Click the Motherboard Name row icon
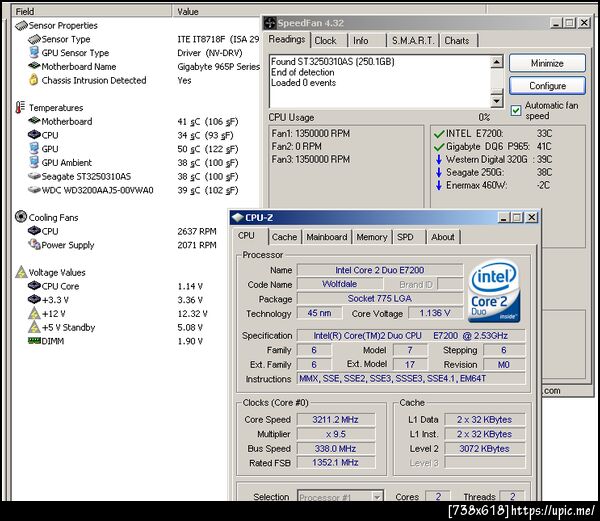Image resolution: width=600 pixels, height=521 pixels. tap(34, 66)
